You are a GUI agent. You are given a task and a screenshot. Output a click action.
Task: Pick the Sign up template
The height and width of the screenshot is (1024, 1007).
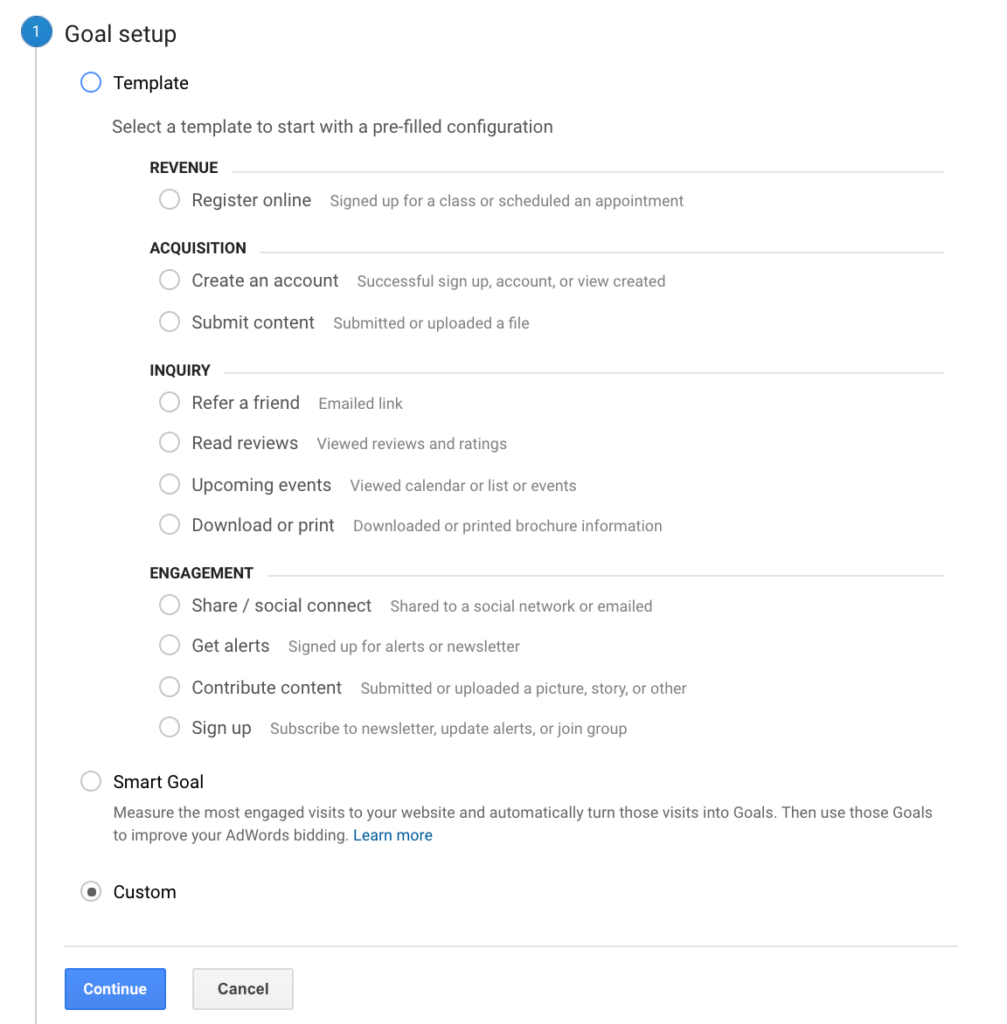coord(170,728)
